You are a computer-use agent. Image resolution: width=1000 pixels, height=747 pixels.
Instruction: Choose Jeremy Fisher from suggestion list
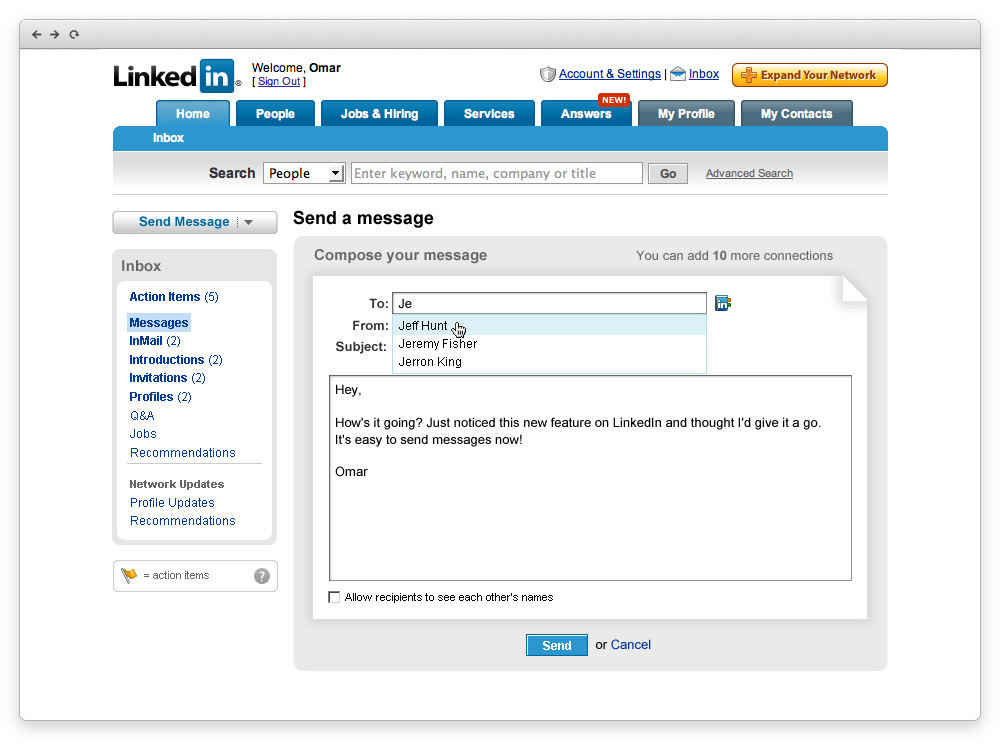[549, 344]
